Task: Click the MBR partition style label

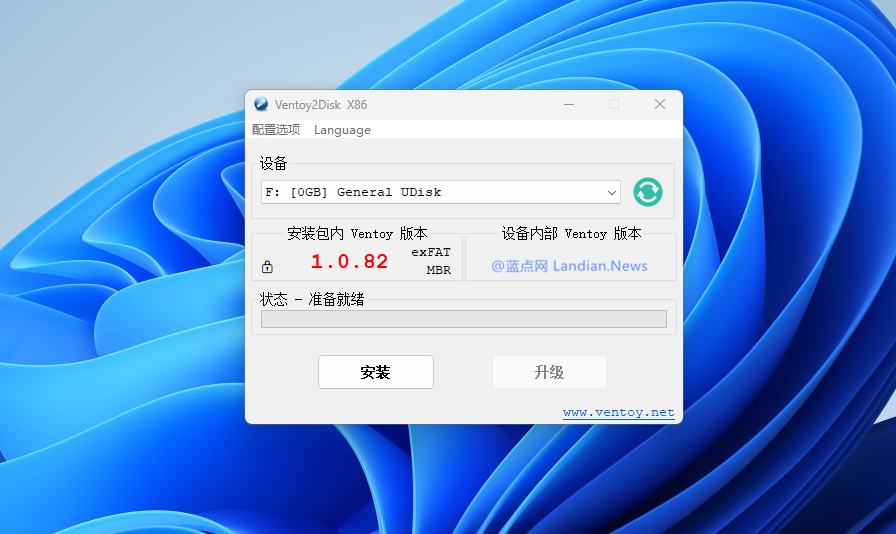Action: click(x=438, y=270)
